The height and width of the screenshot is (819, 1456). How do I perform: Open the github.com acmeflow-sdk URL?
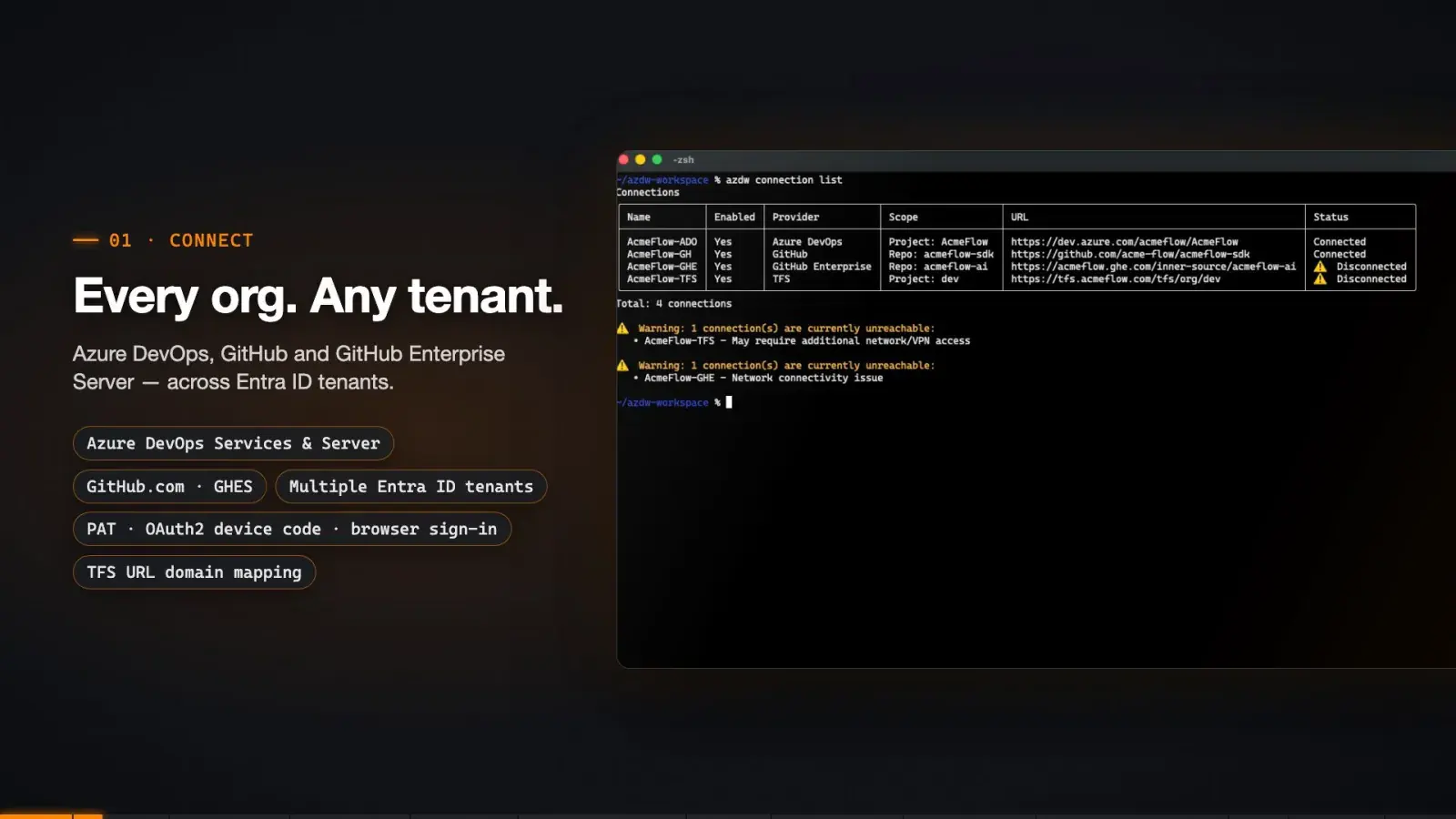click(1130, 255)
